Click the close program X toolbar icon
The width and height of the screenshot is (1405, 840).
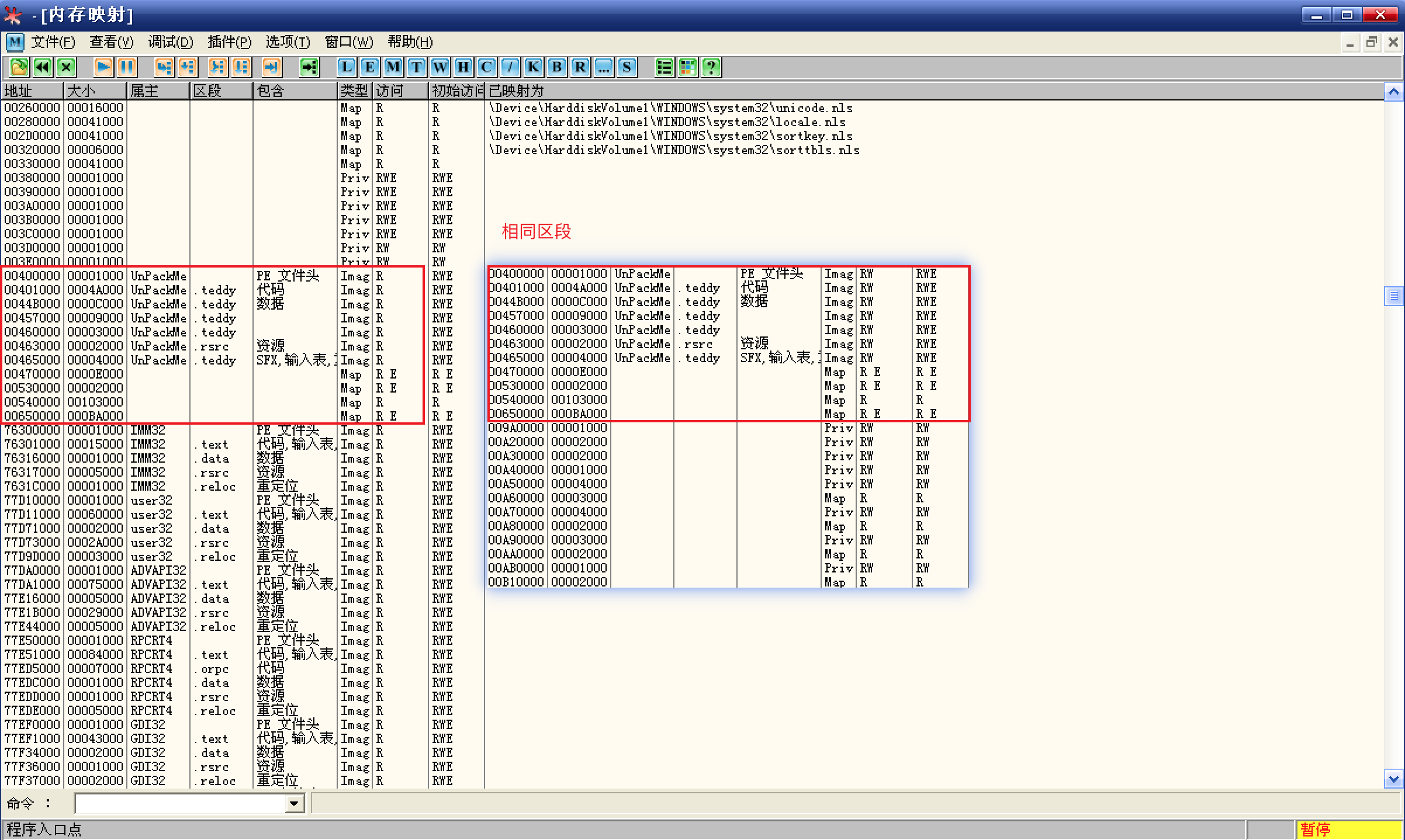(x=67, y=67)
